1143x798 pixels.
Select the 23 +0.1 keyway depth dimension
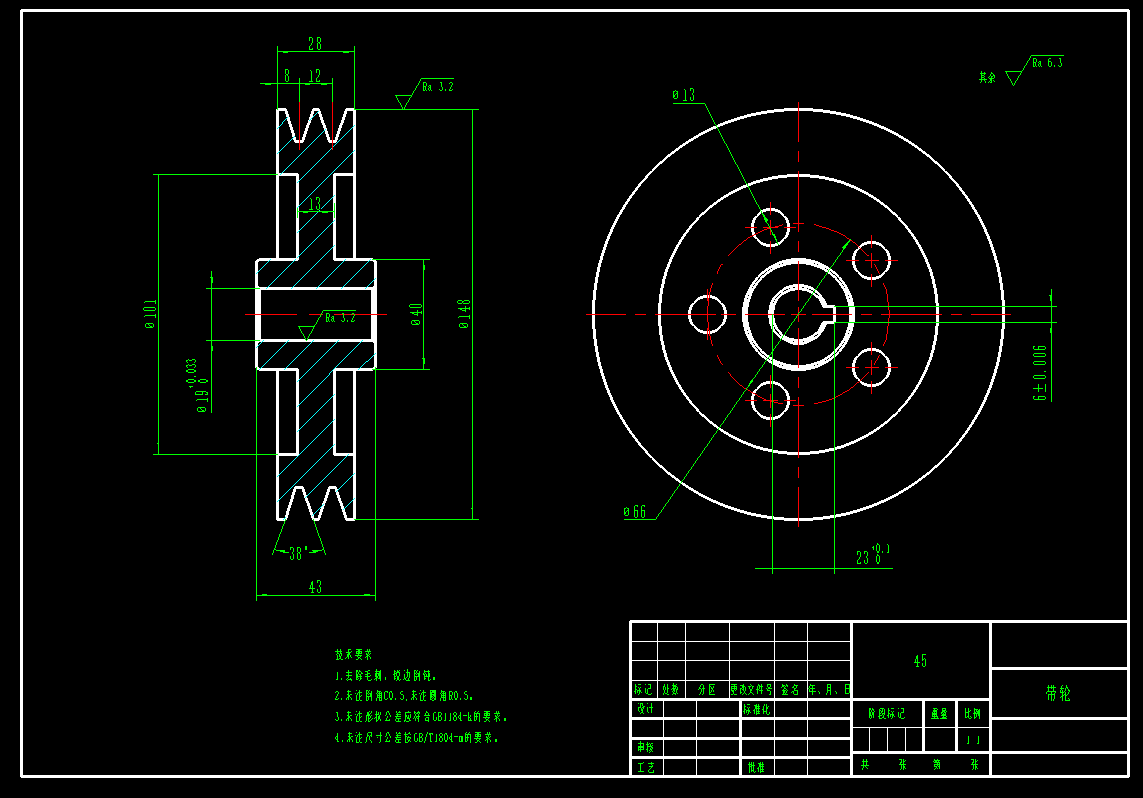click(x=873, y=555)
